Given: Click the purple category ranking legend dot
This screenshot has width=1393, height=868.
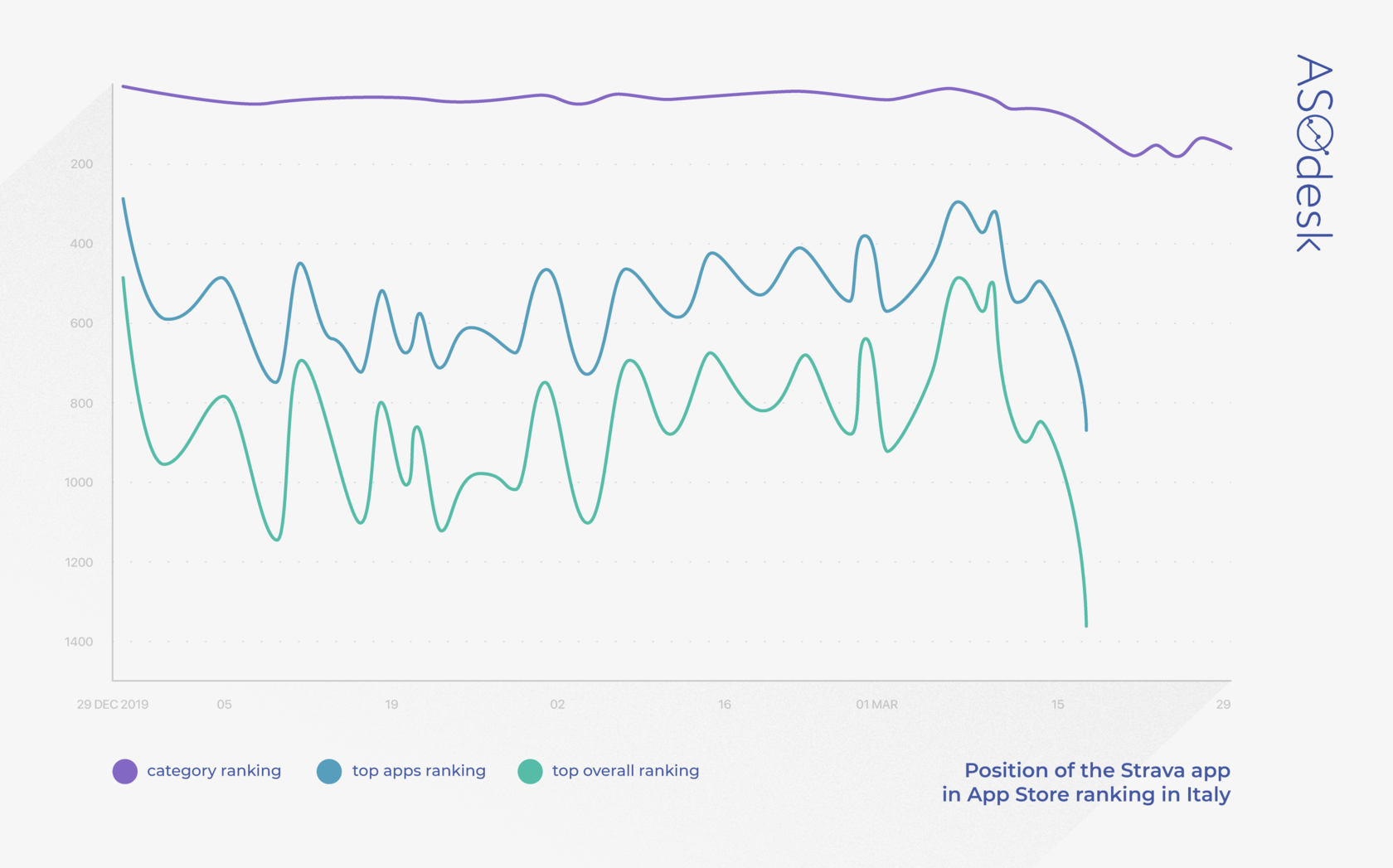Looking at the screenshot, I should [124, 771].
